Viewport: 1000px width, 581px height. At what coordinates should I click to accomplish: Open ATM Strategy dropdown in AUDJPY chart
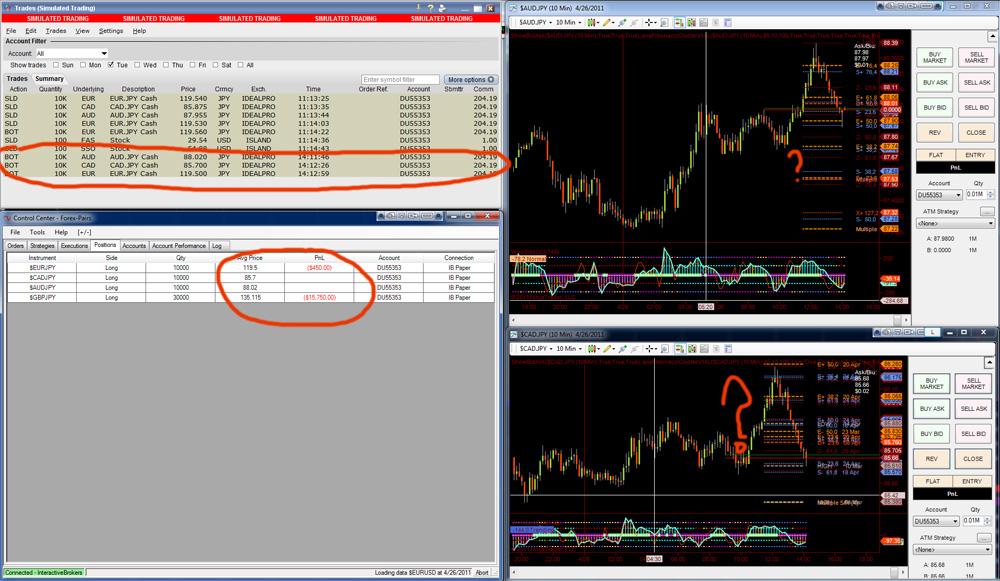[955, 223]
